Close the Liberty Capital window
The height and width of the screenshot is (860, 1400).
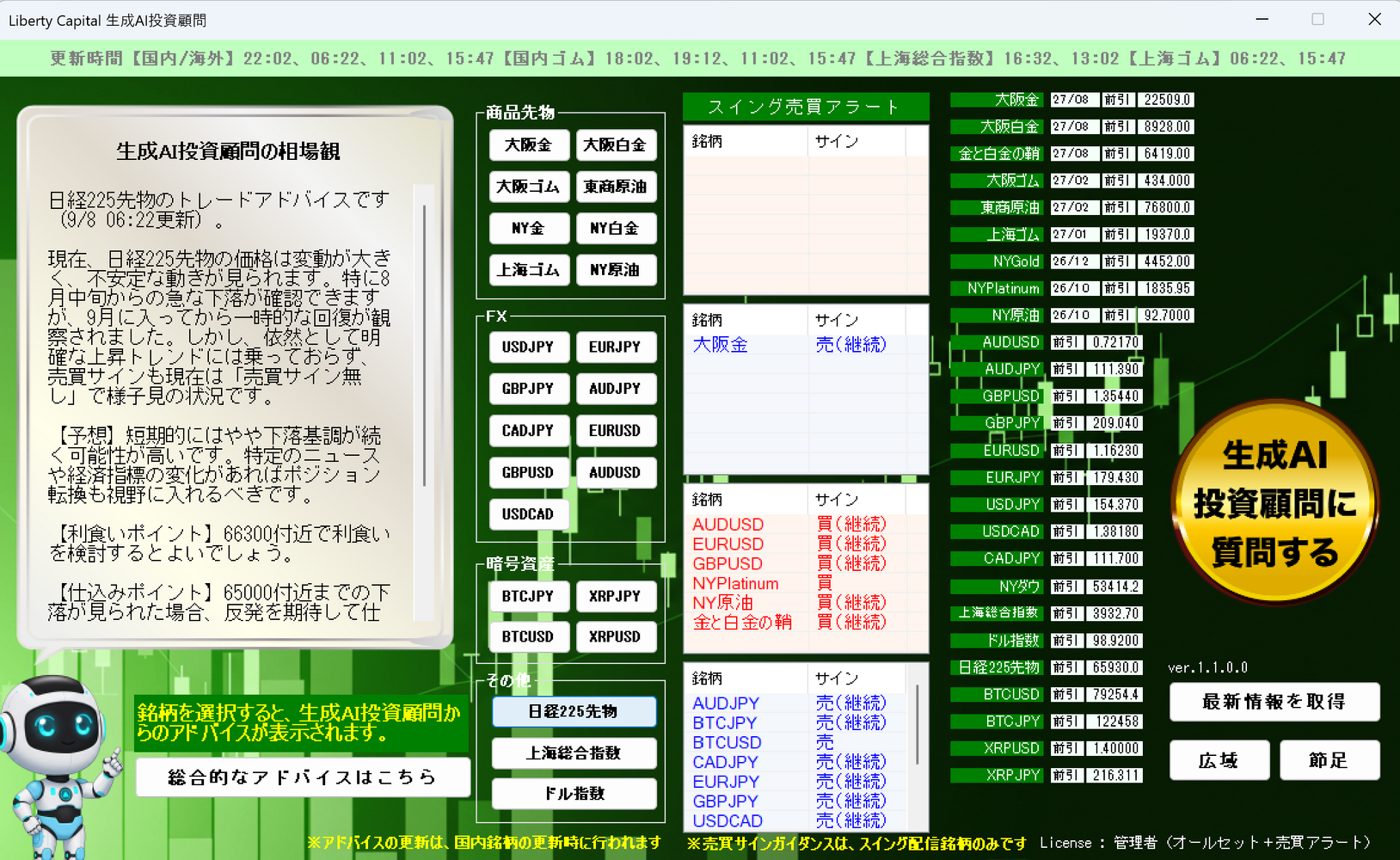click(x=1374, y=19)
